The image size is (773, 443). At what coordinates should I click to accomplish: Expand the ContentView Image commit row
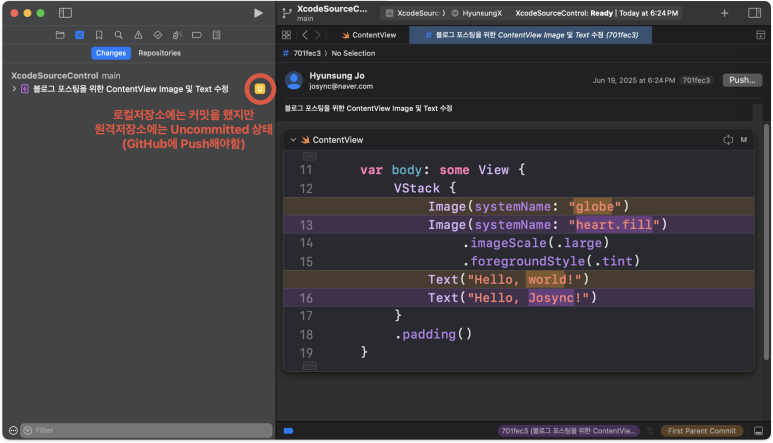click(14, 89)
